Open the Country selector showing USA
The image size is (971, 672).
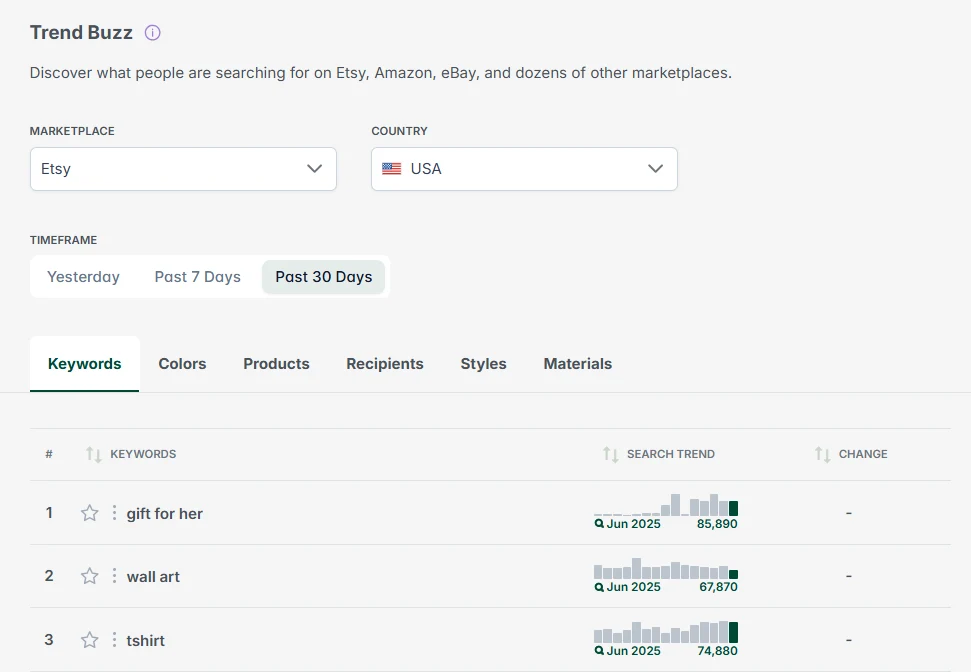(523, 168)
